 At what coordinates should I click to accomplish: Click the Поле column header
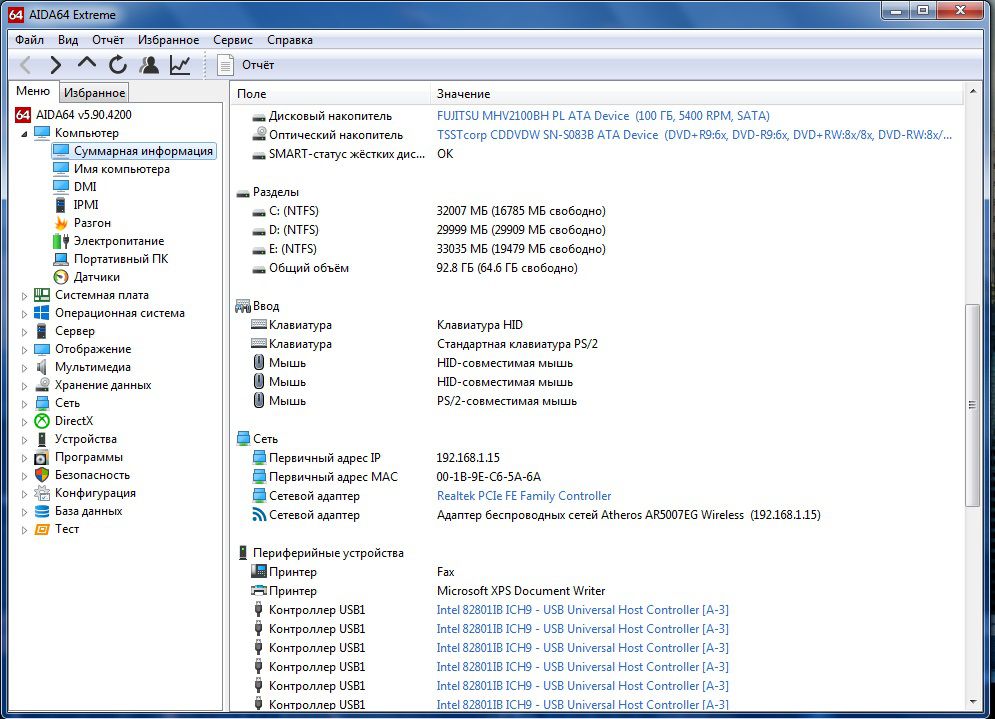(330, 94)
